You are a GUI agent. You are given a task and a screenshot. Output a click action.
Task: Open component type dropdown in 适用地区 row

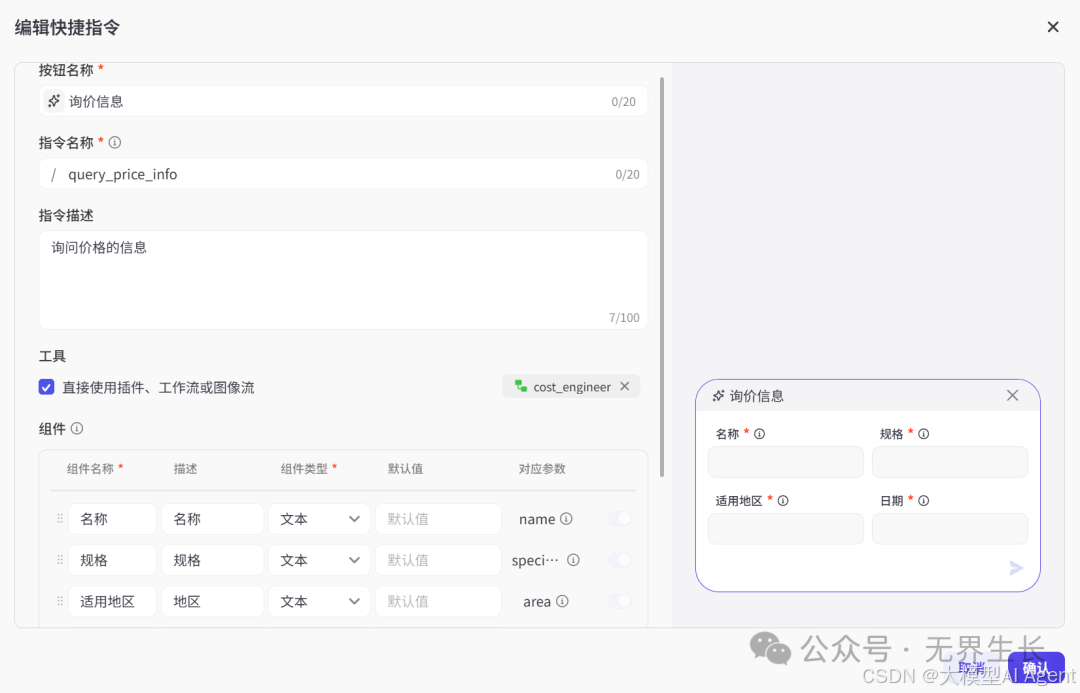(x=319, y=601)
